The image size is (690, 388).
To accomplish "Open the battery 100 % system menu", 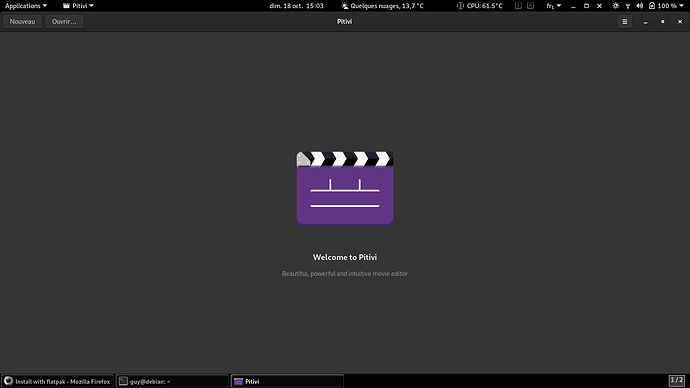I will 666,6.
